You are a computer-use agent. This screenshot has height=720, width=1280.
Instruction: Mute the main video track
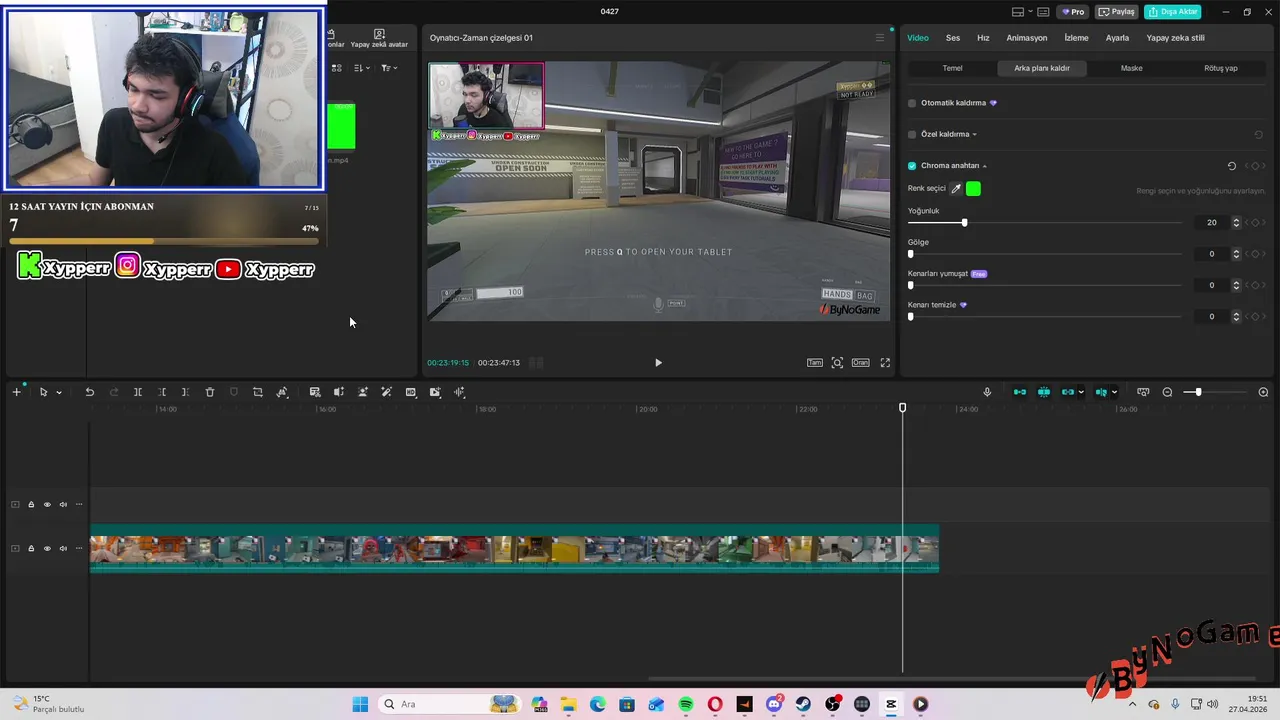(x=63, y=548)
